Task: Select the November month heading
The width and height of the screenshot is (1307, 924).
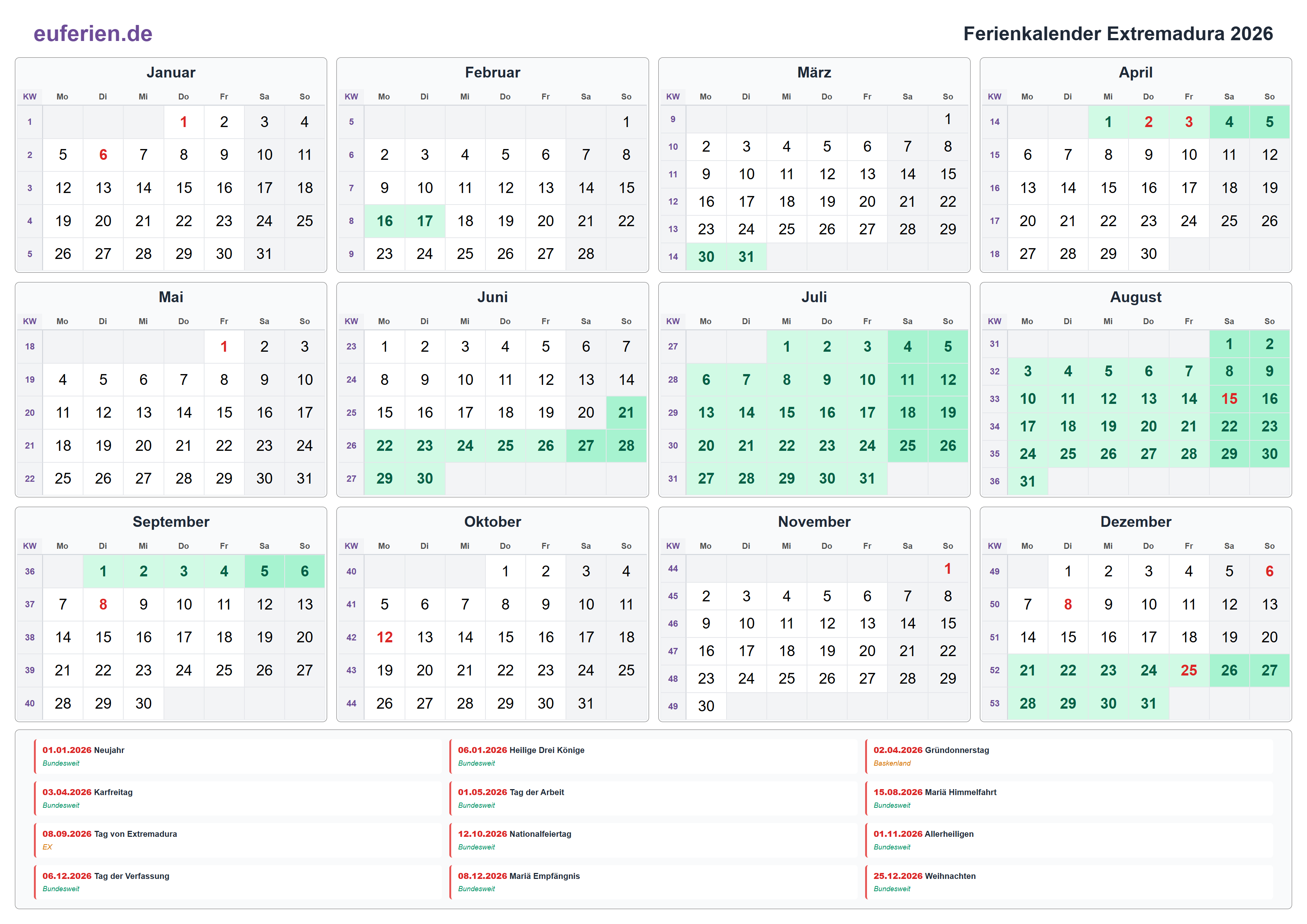Action: tap(814, 522)
